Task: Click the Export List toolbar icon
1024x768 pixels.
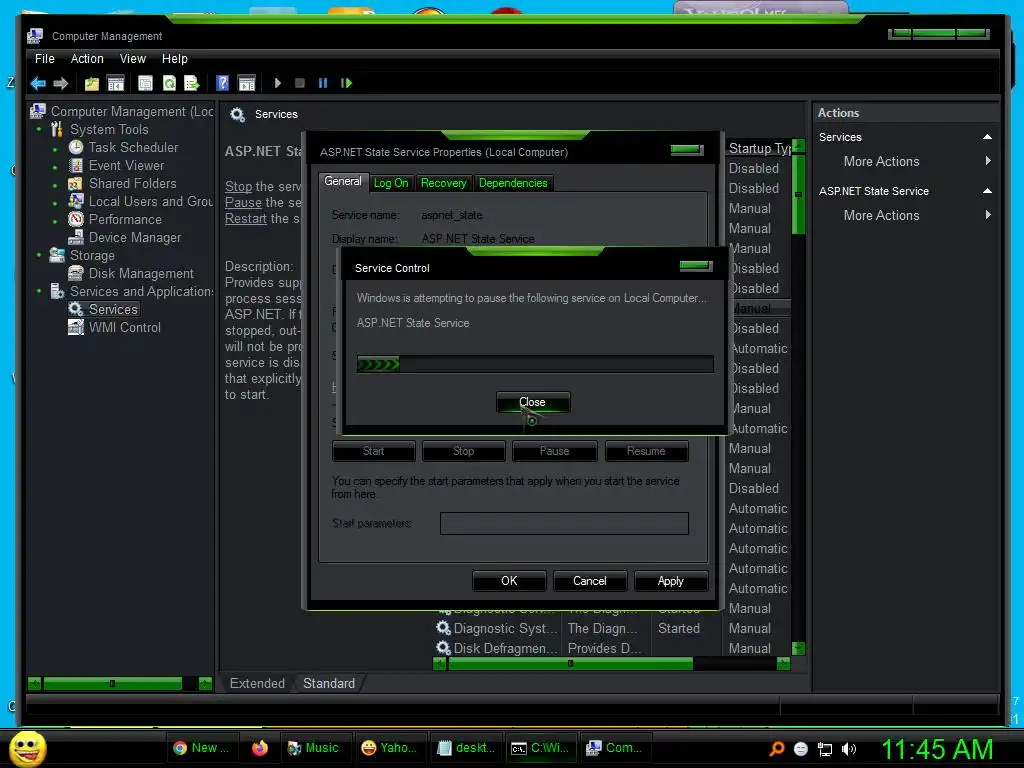Action: pos(191,83)
